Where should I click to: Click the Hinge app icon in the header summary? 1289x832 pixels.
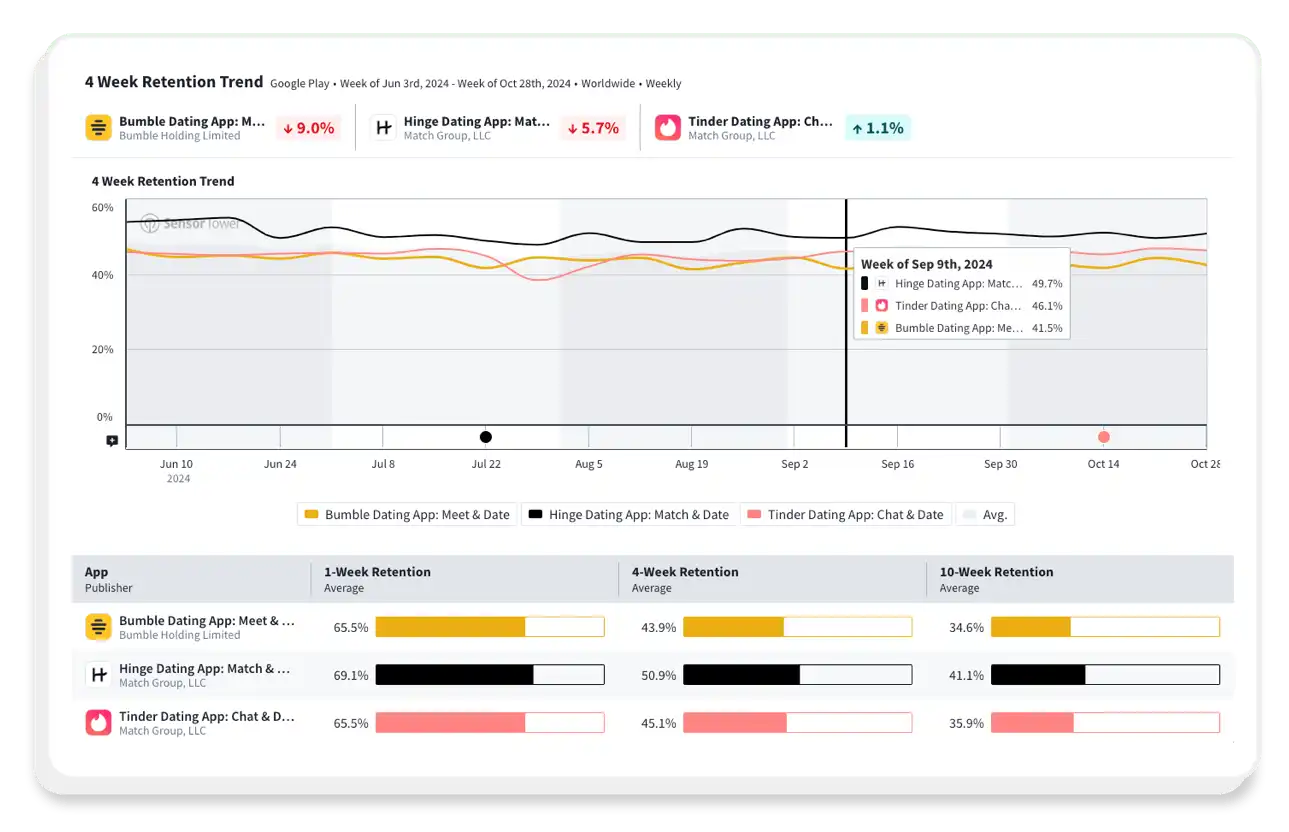[x=384, y=127]
